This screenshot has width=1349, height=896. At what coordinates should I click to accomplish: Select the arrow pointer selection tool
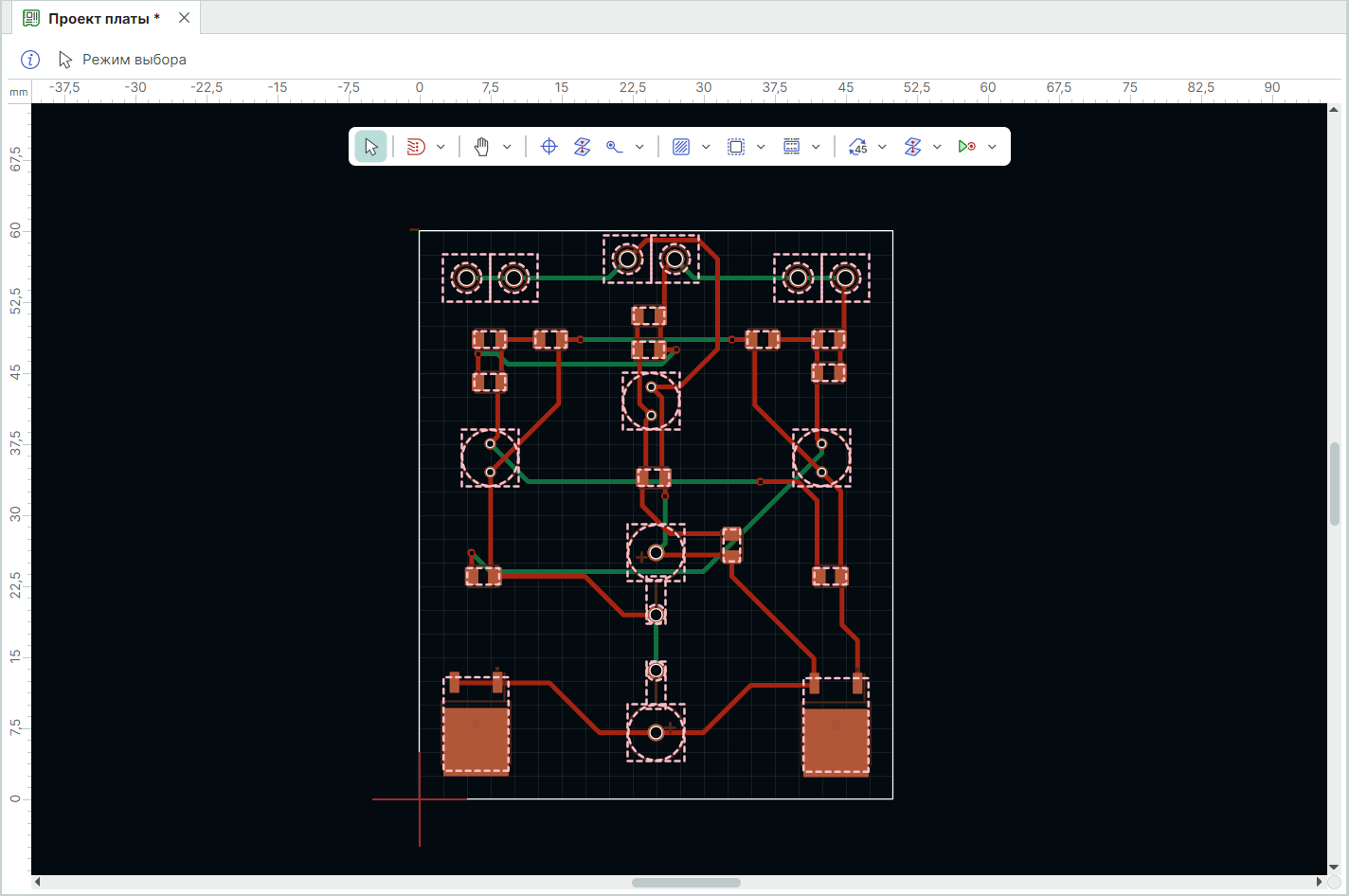(370, 147)
